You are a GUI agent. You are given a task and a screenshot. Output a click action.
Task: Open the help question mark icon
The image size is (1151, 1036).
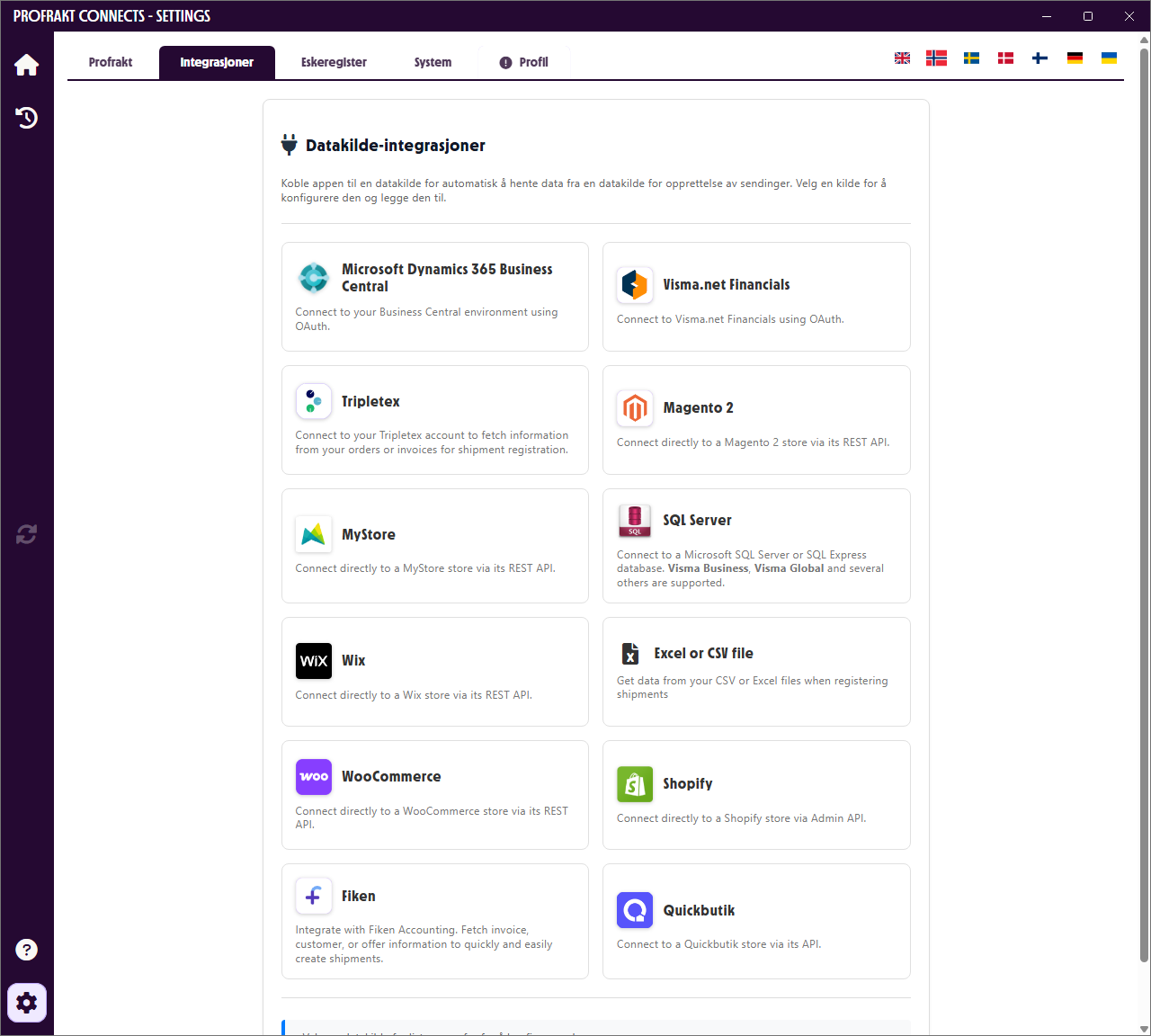coord(26,950)
